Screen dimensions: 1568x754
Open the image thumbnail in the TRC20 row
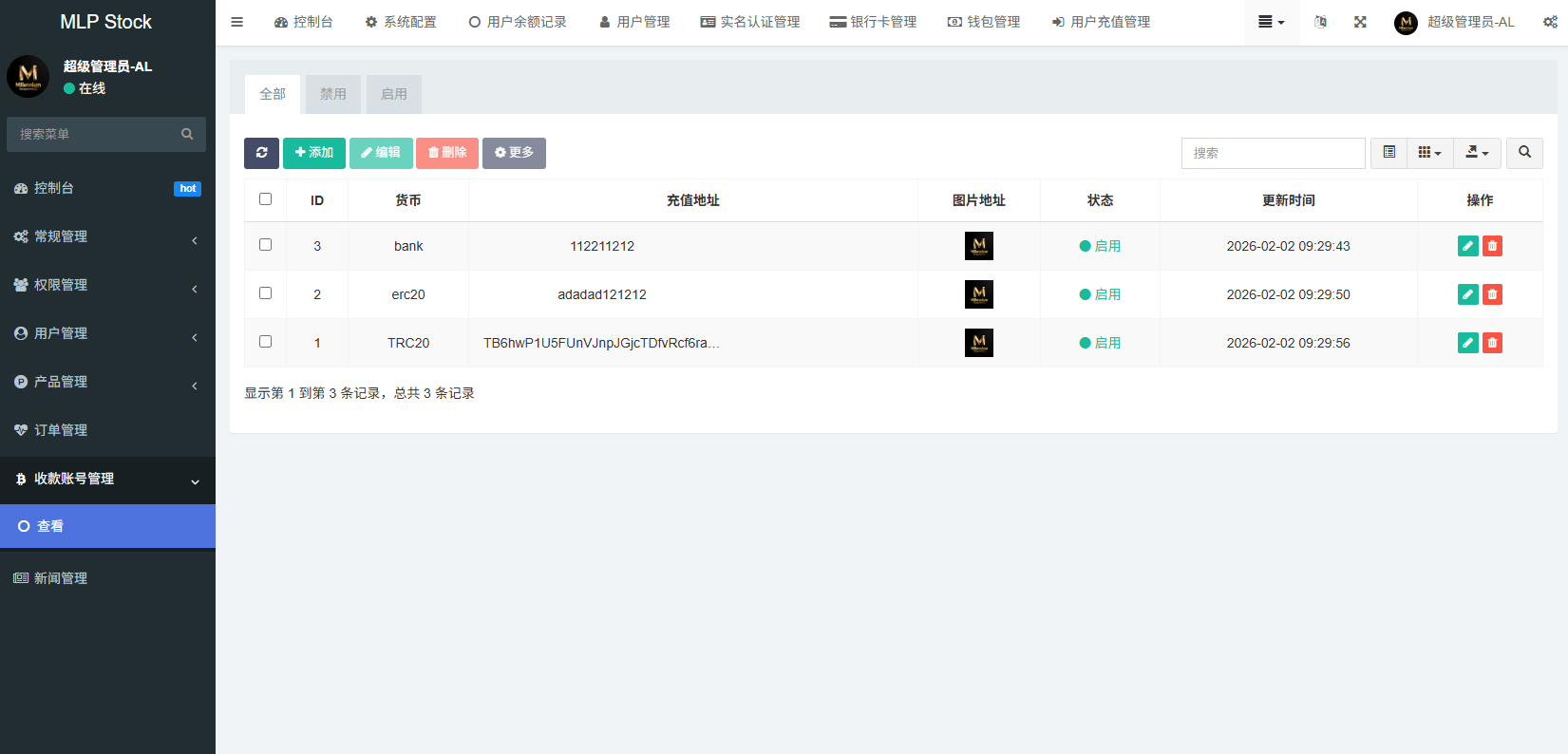(978, 343)
